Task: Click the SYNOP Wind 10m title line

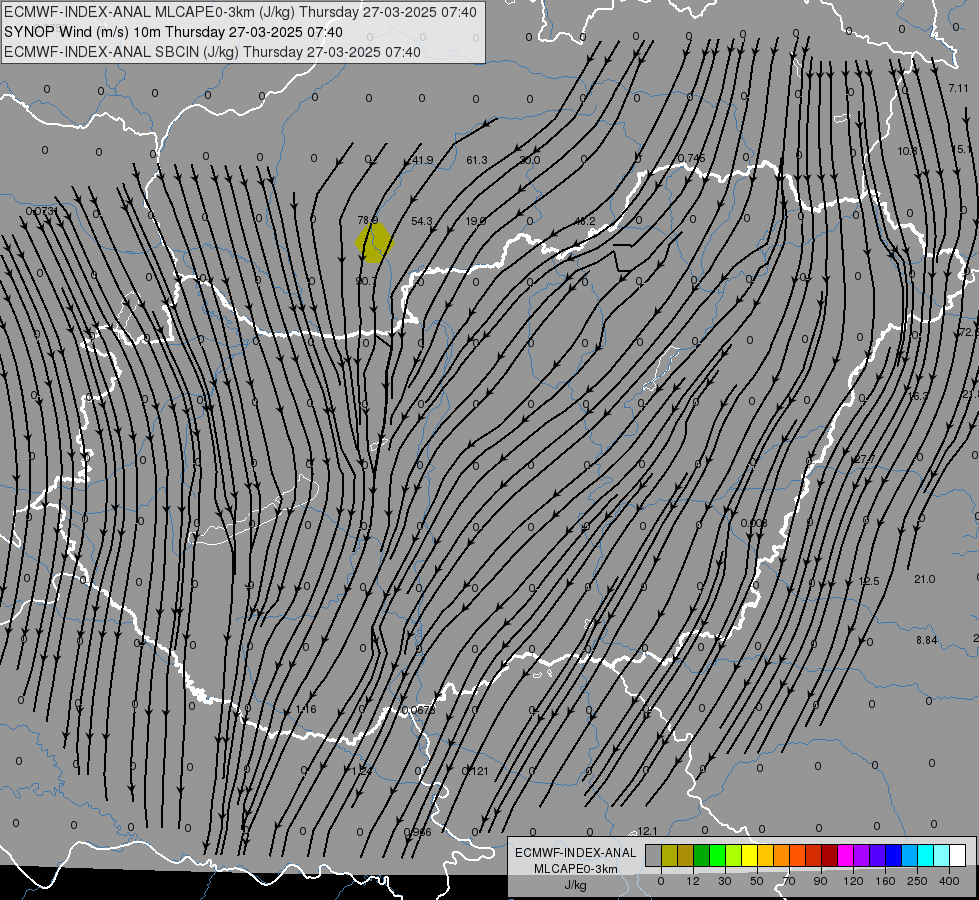Action: click(173, 32)
